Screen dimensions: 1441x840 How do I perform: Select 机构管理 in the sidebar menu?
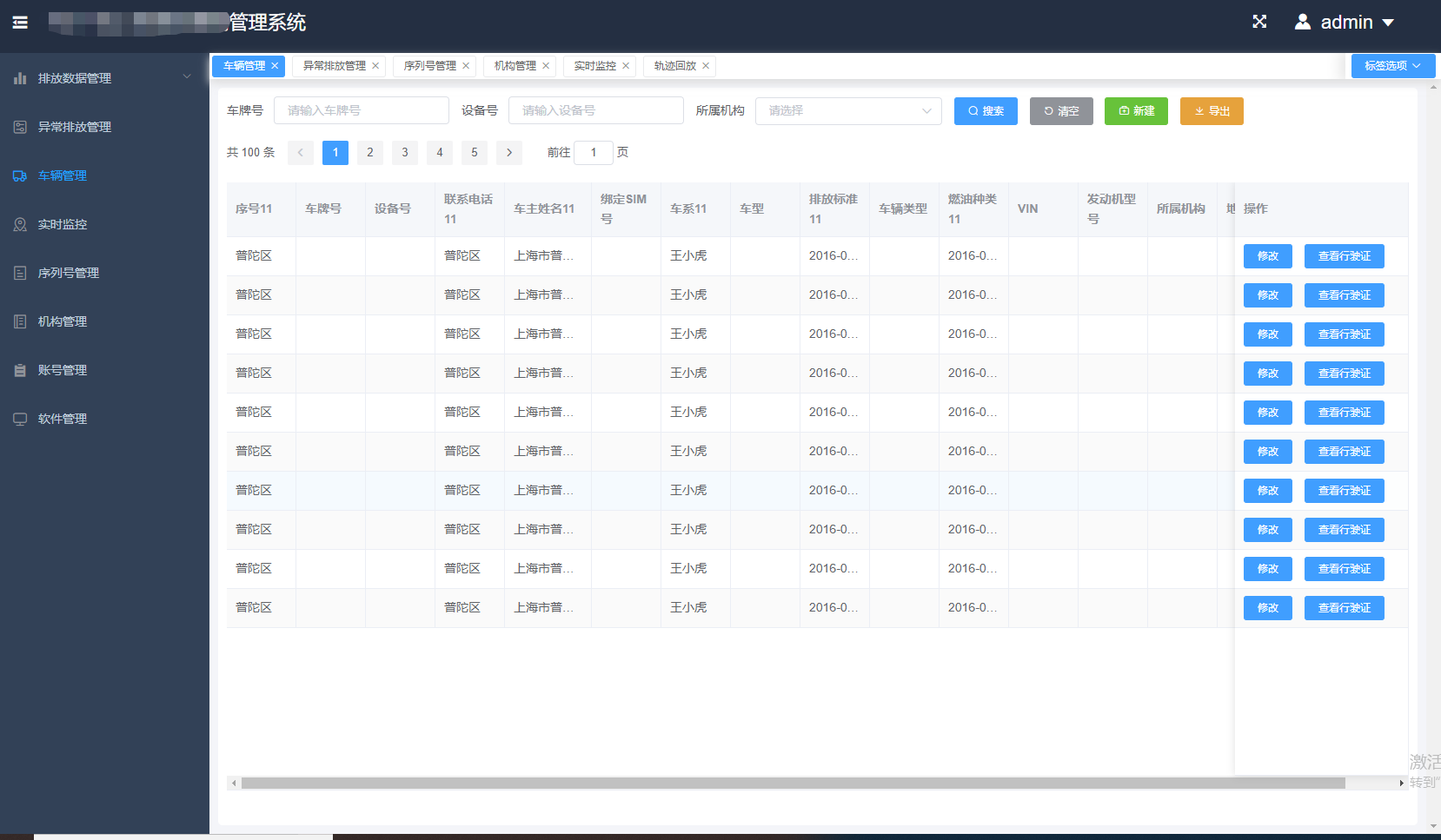63,321
